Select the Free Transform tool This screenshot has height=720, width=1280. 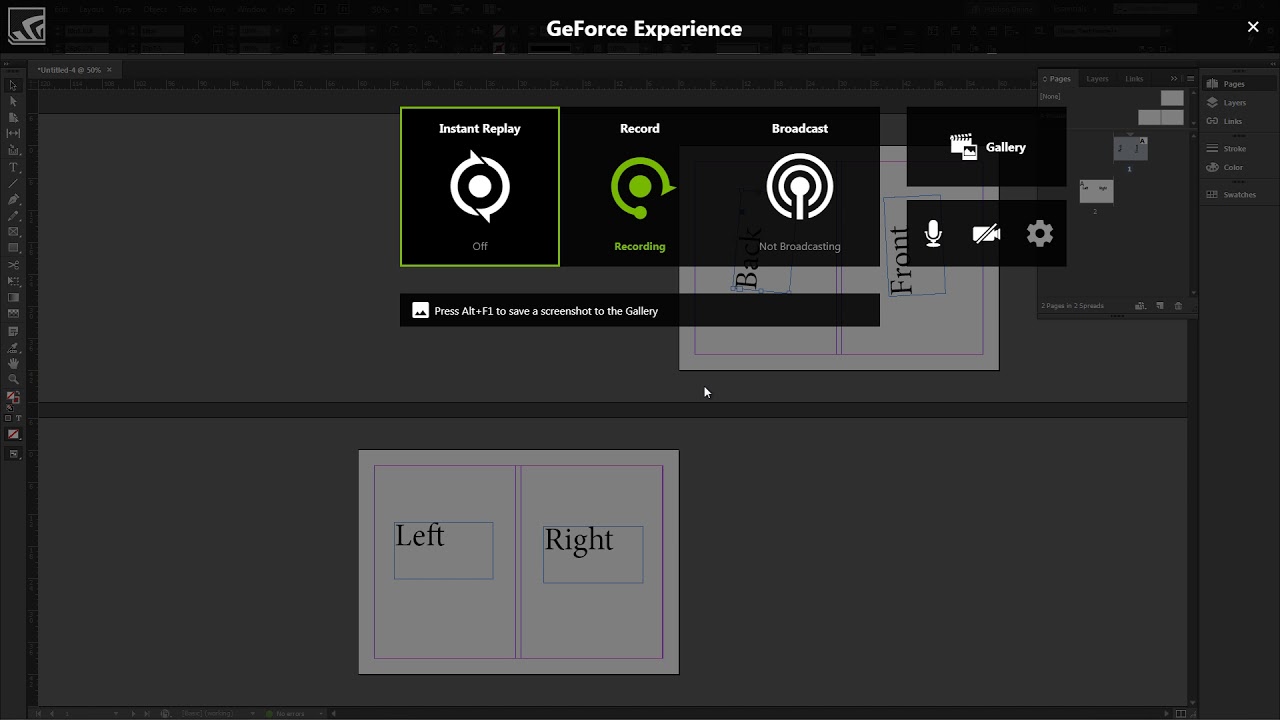click(13, 281)
